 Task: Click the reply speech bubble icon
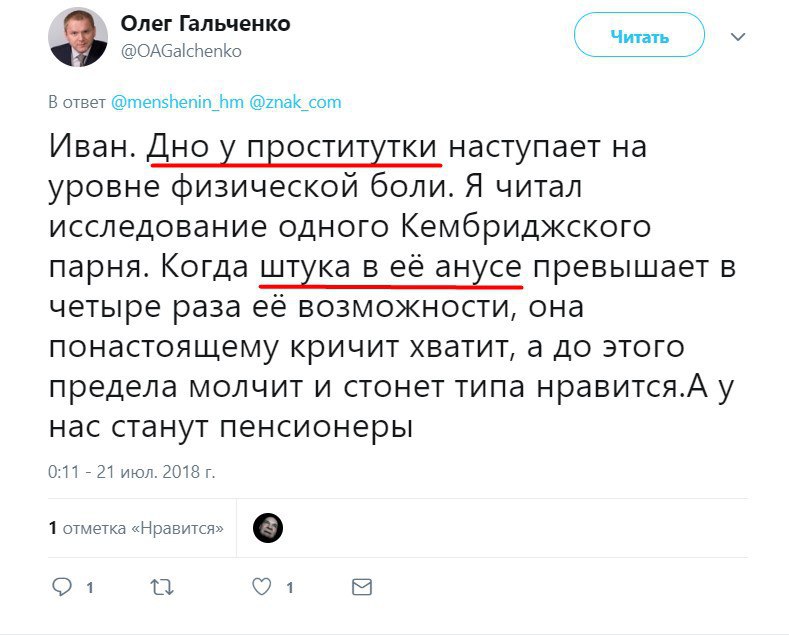pos(62,587)
